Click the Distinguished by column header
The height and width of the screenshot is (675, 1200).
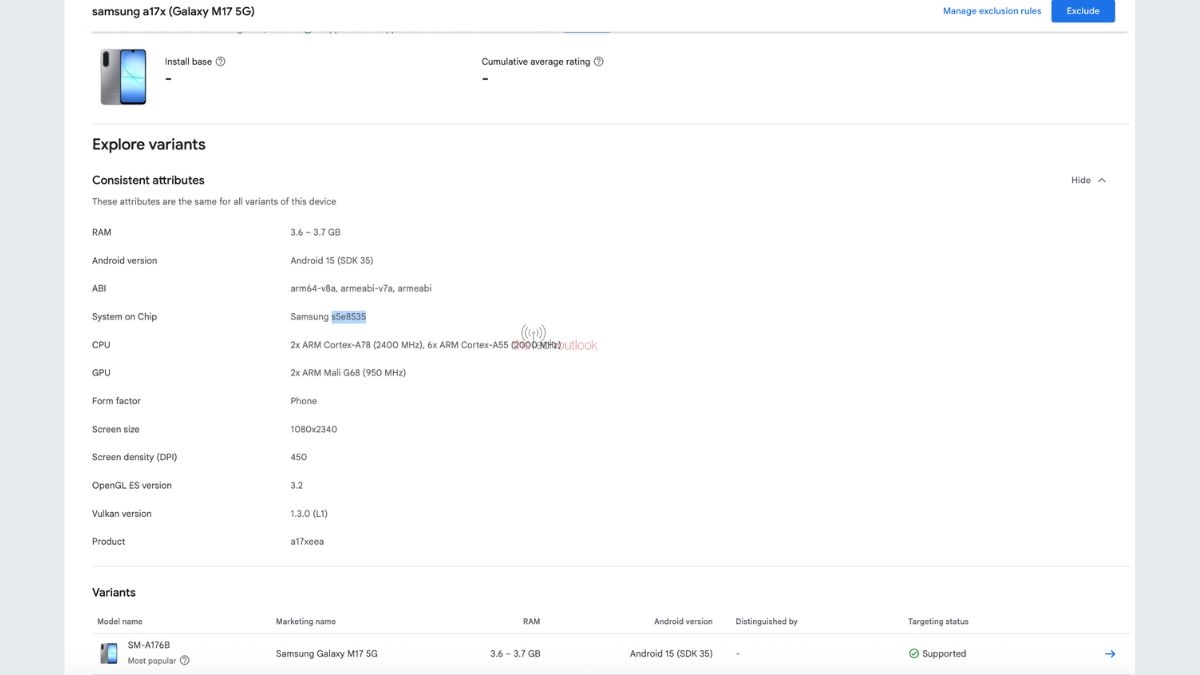pos(766,621)
